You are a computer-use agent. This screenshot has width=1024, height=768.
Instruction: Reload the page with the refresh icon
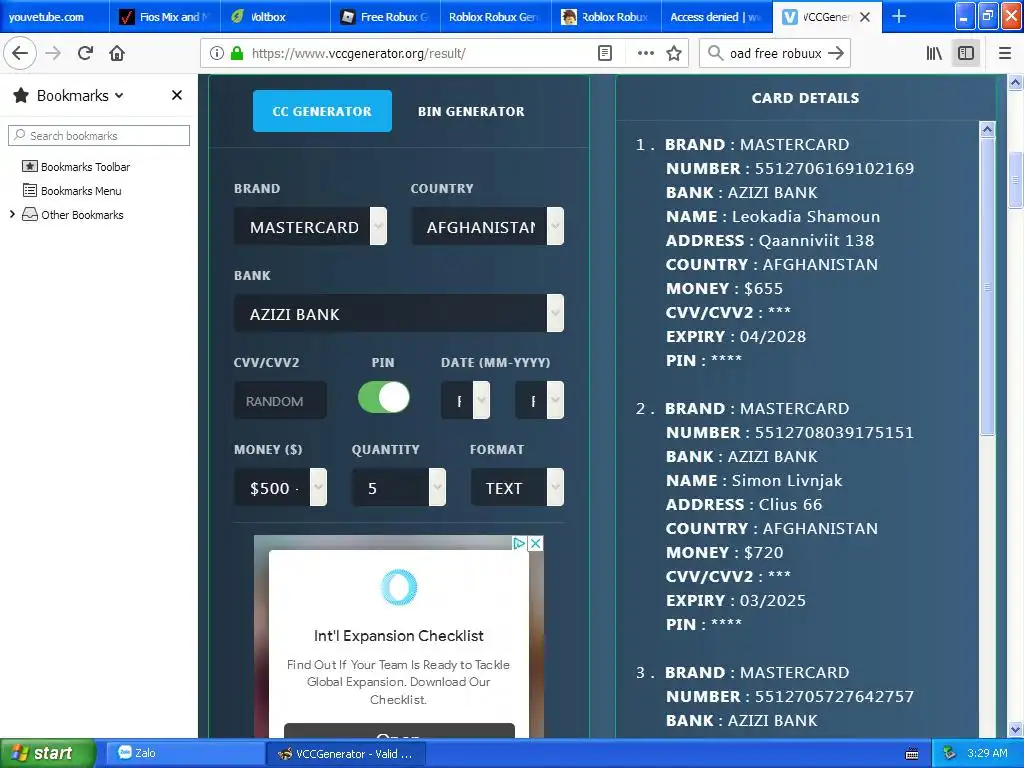click(85, 54)
